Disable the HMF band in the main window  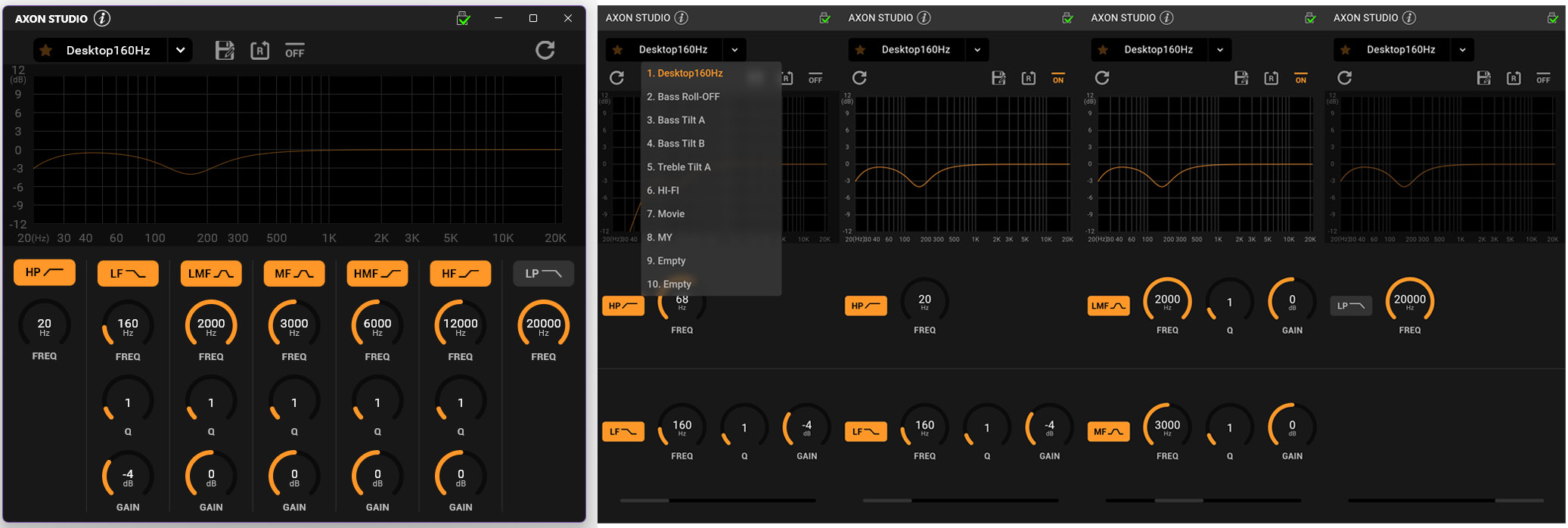pos(377,274)
